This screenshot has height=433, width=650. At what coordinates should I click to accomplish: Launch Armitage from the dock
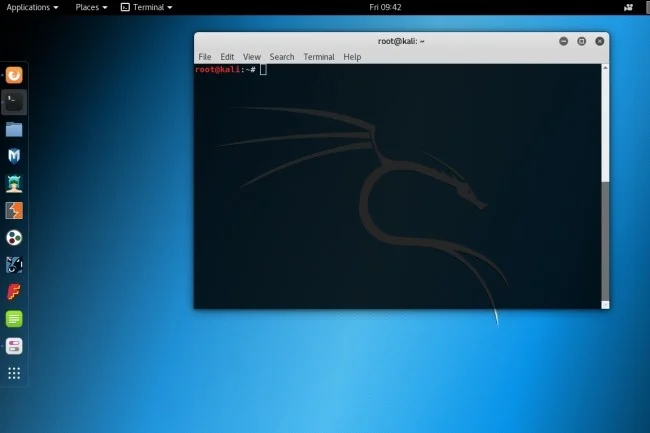[14, 183]
